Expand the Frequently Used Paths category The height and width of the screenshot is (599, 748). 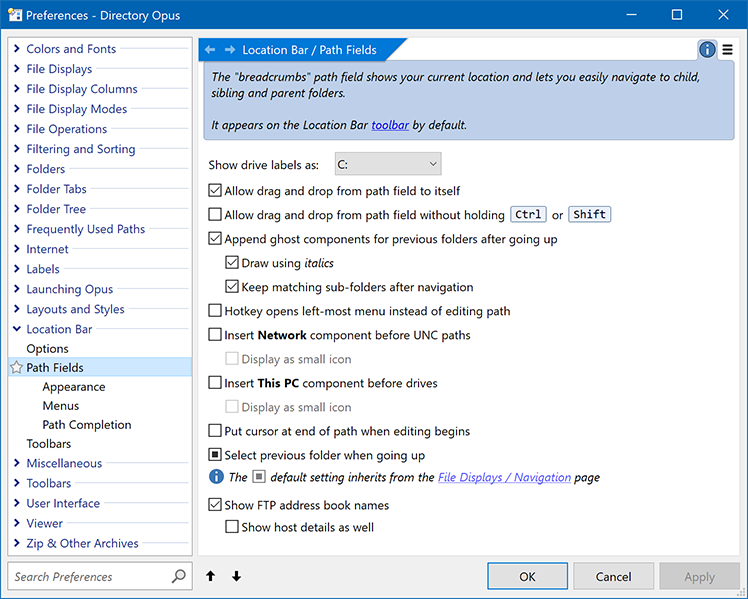pyautogui.click(x=17, y=228)
